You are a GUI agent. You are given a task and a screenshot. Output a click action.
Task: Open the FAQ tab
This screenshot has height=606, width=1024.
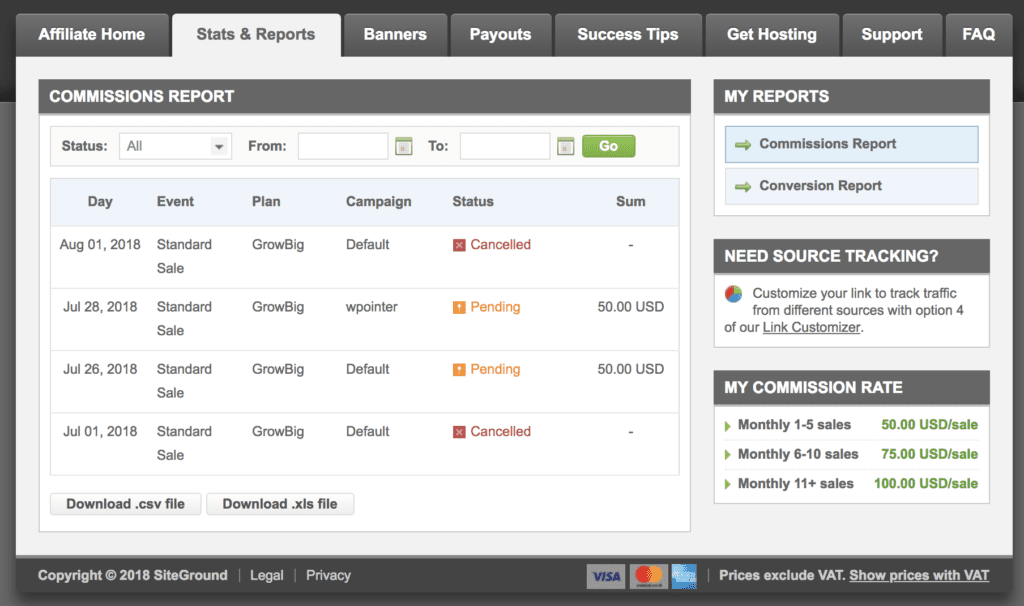(x=978, y=35)
